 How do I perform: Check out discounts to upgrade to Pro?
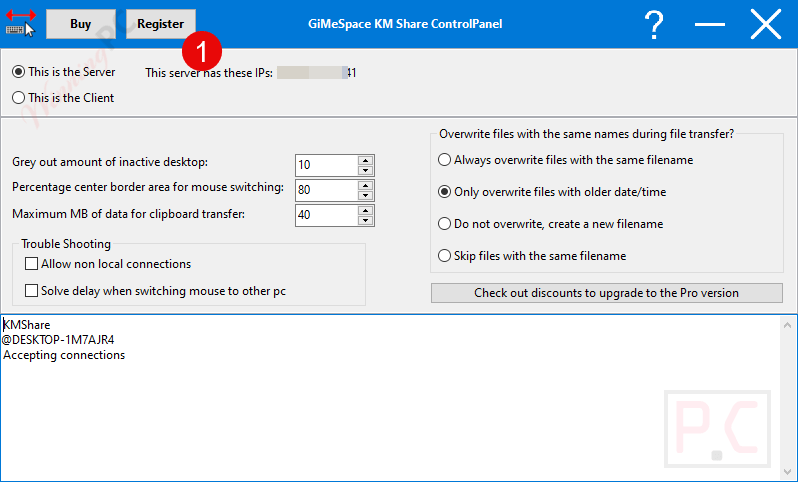[x=607, y=293]
